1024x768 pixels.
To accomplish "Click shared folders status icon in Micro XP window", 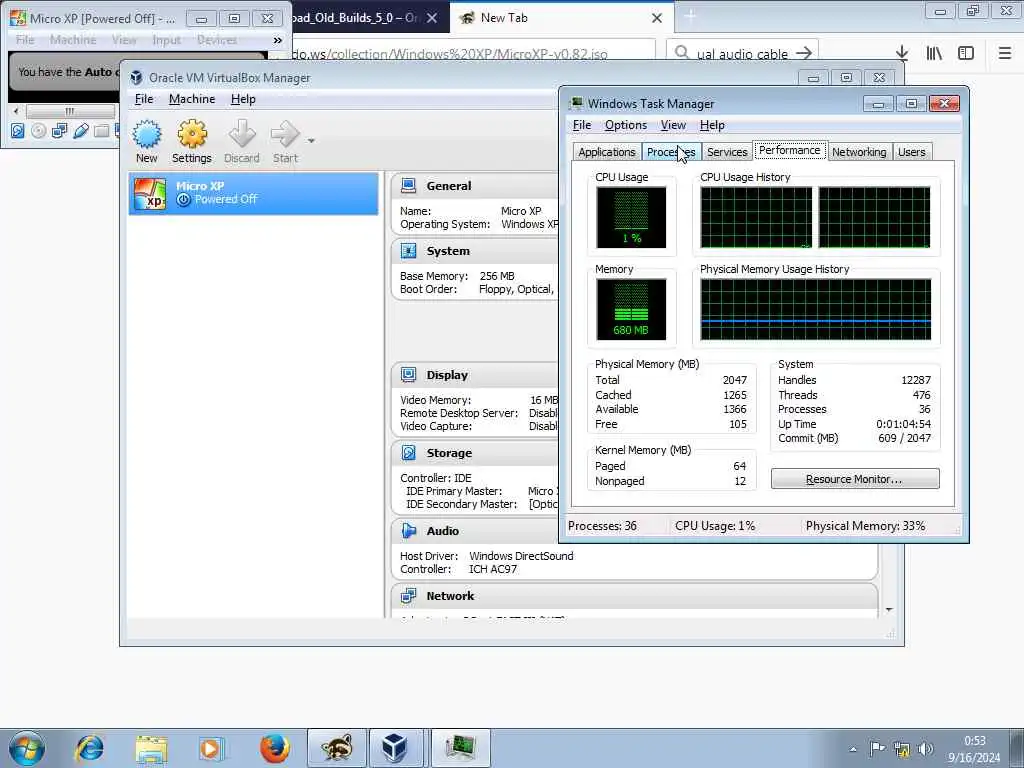I will 101,131.
